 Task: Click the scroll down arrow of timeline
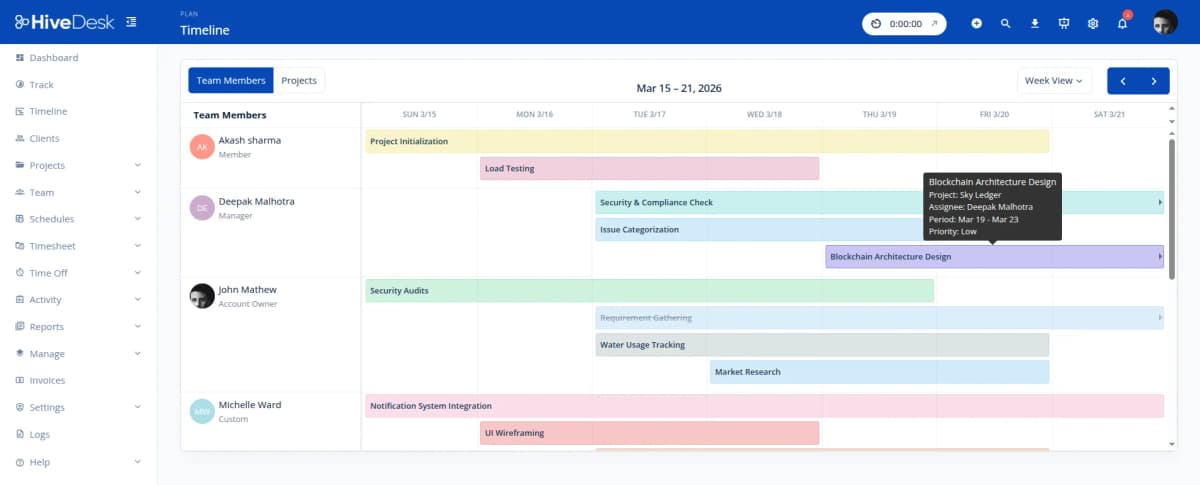pos(1172,443)
